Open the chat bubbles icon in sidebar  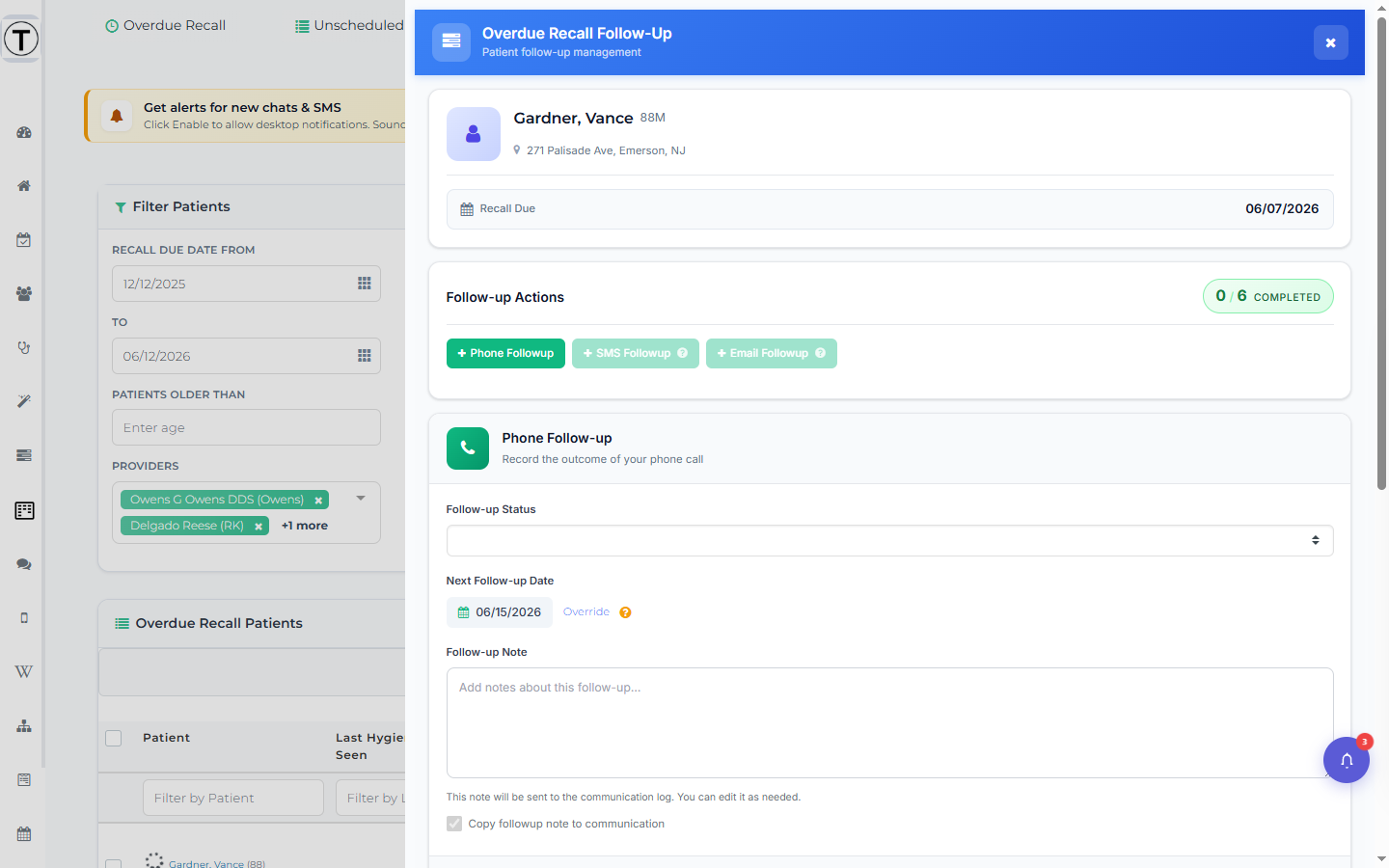pyautogui.click(x=24, y=564)
